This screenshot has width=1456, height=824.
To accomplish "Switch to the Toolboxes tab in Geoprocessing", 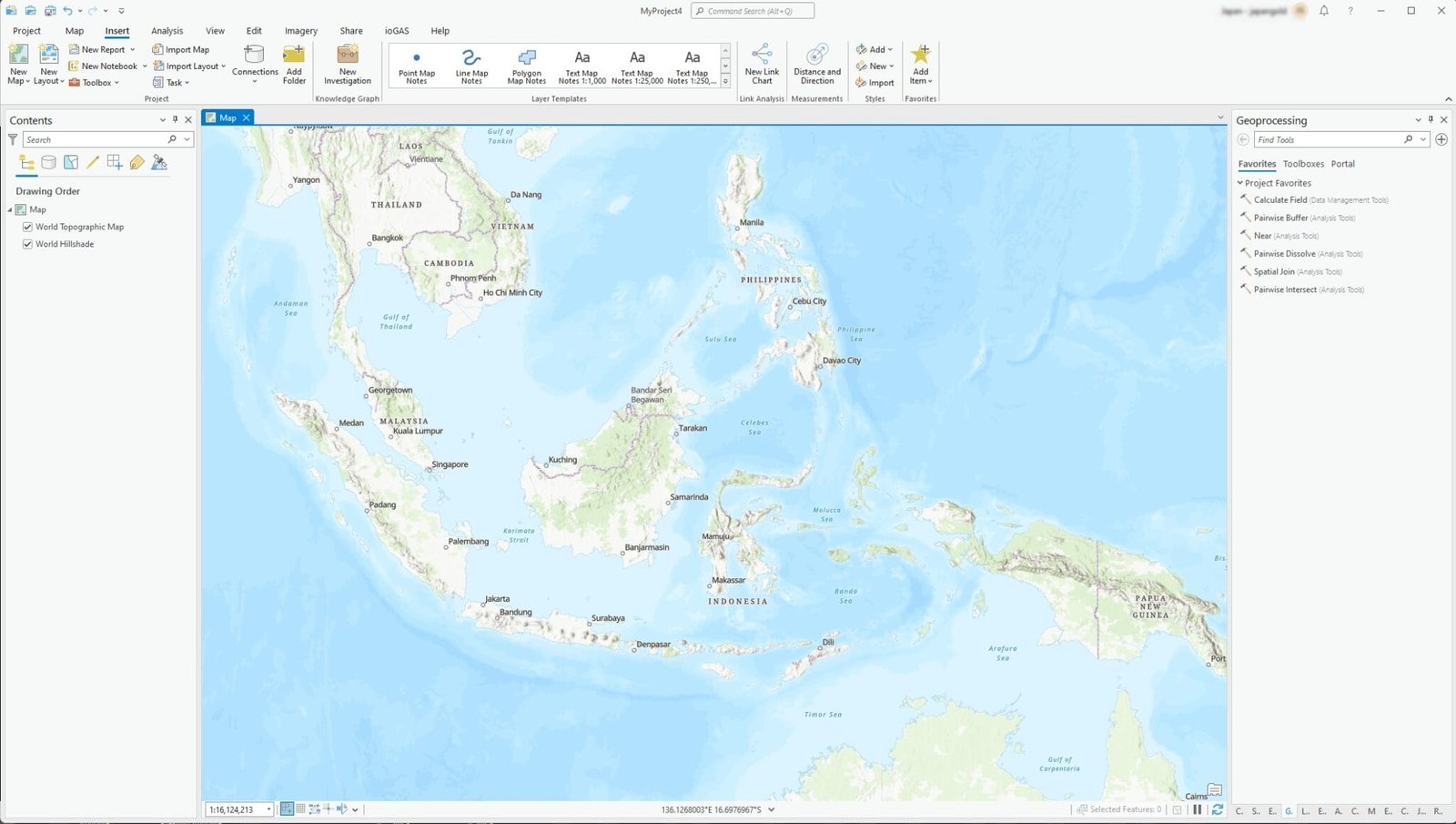I will [x=1303, y=164].
